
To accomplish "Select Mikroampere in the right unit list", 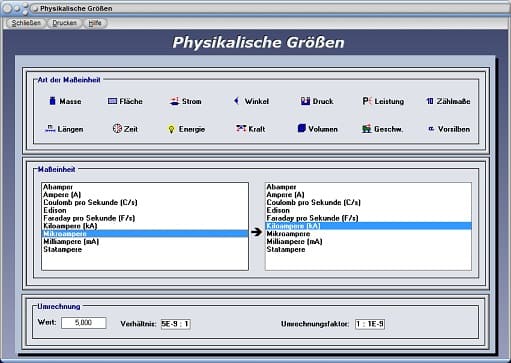I will click(368, 234).
